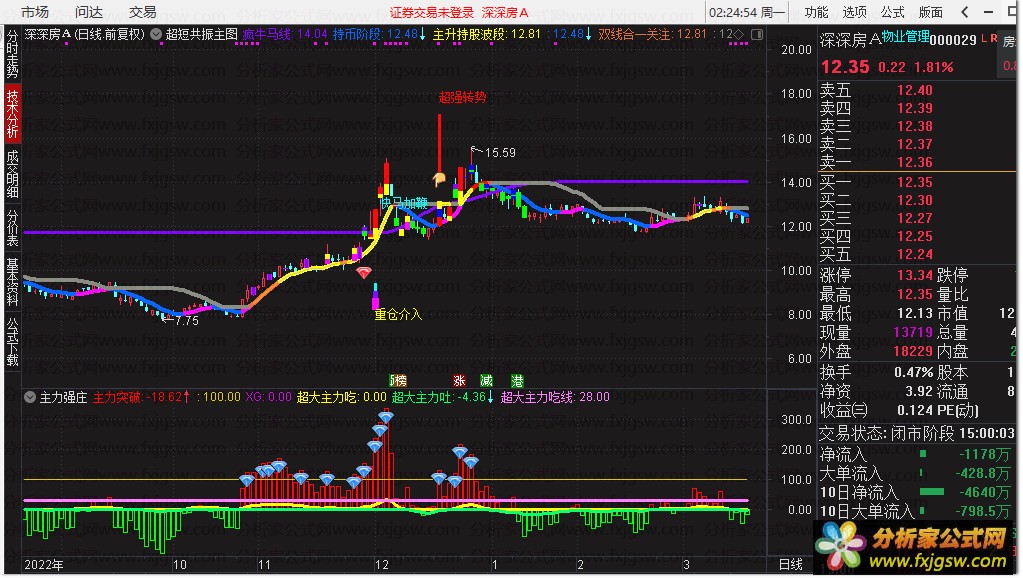Click the 10日净流入 value -4640万
This screenshot has height=578, width=1023.
pos(985,493)
